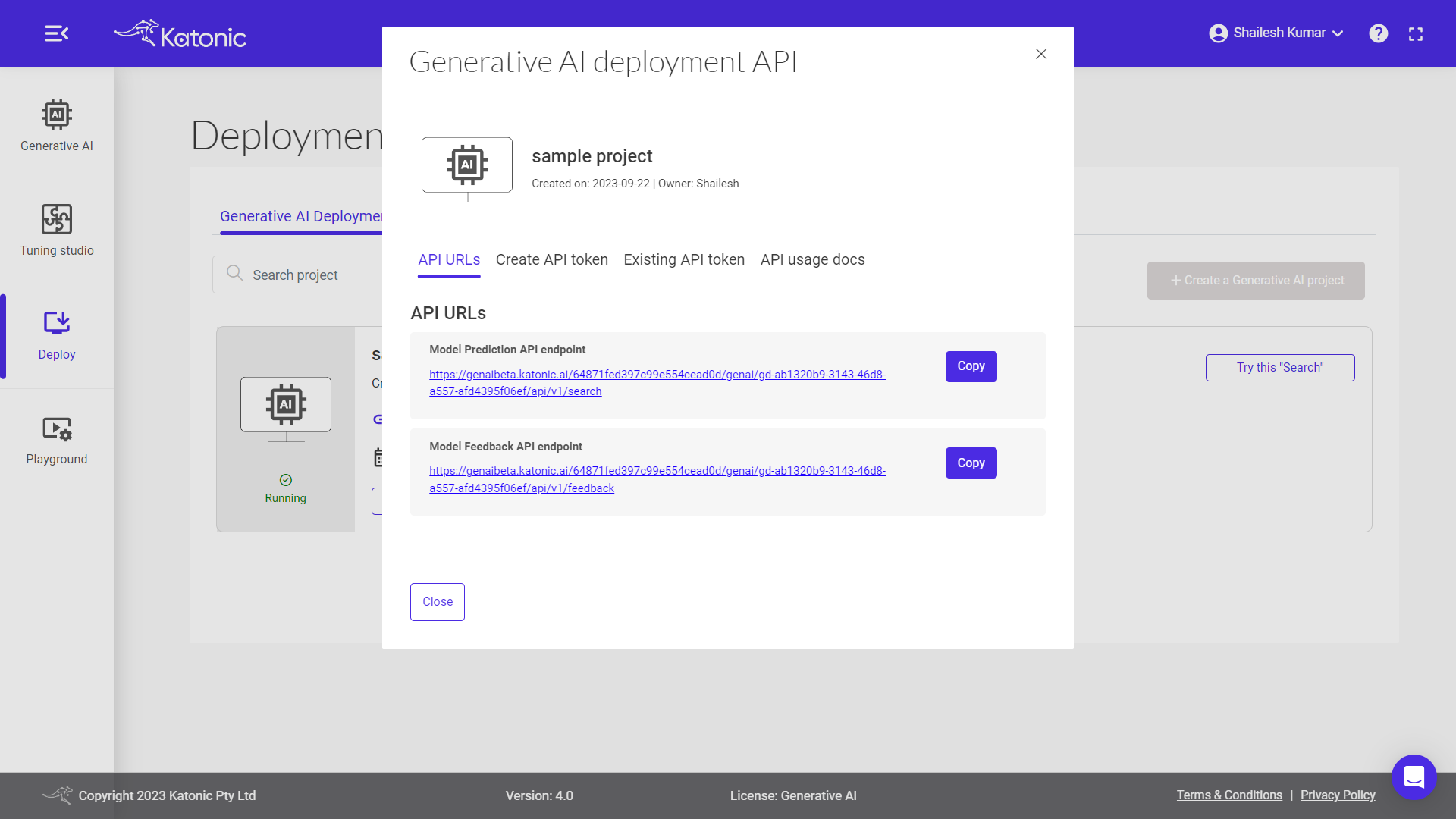Open the hamburger menu icon

pyautogui.click(x=57, y=33)
